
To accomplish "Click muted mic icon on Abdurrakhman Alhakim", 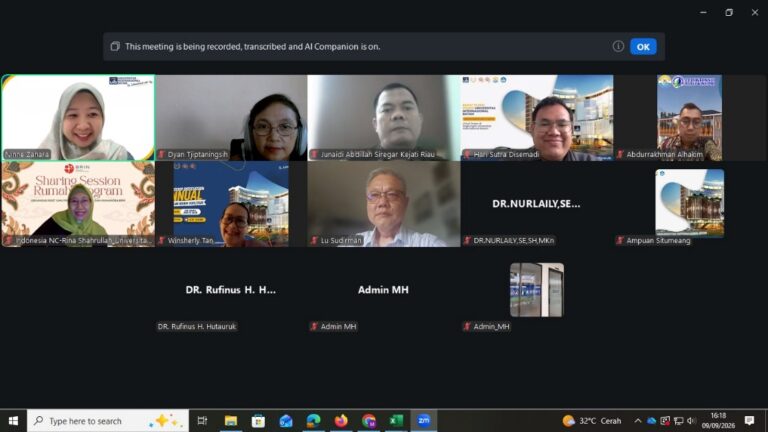I will (x=620, y=154).
